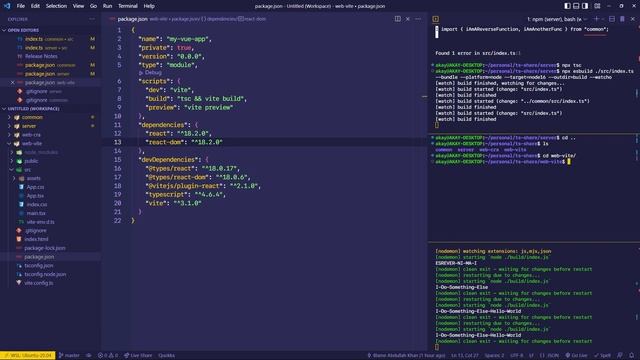Open the View menu
The width and height of the screenshot is (640, 360).
pos(78,6)
